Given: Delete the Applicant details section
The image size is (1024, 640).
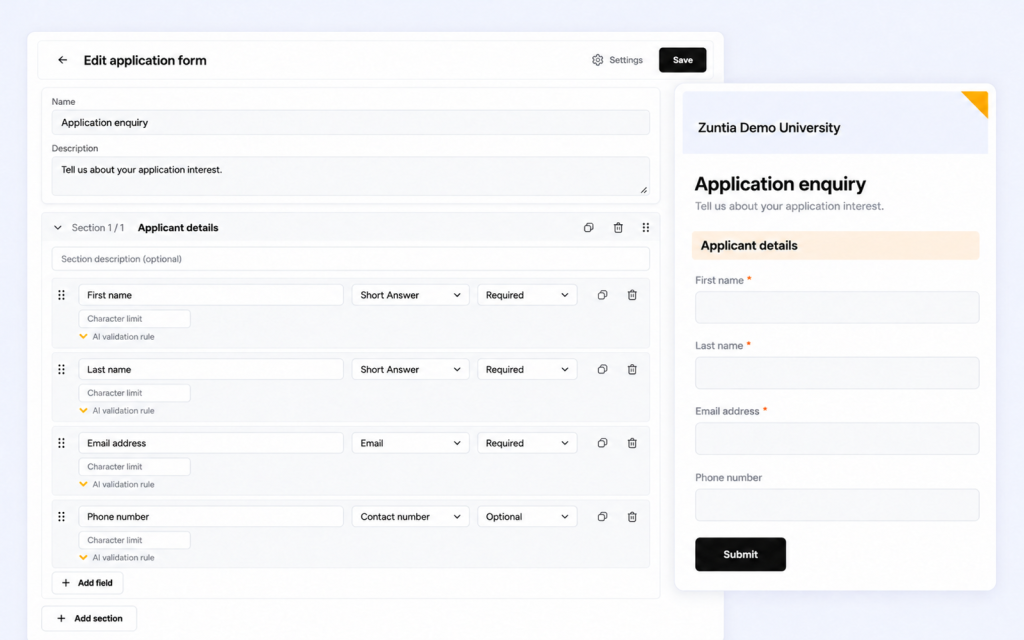Looking at the screenshot, I should click(618, 228).
